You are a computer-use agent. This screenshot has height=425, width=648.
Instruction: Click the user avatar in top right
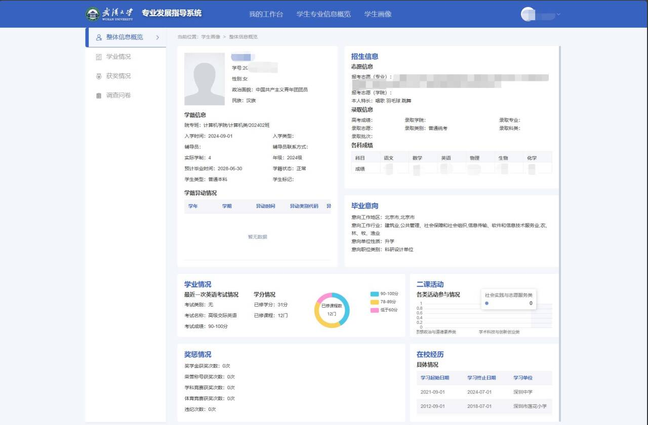(x=528, y=14)
